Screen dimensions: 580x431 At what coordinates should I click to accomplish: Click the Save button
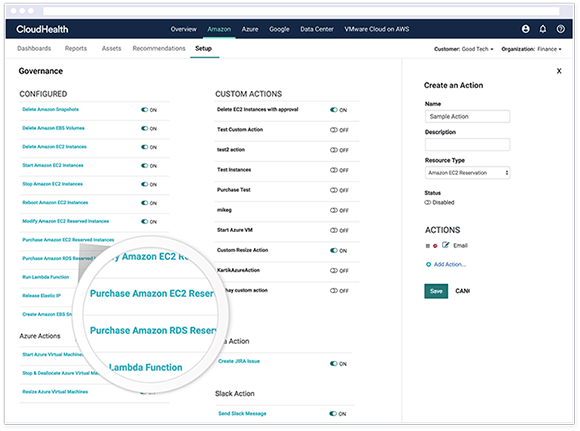point(436,291)
